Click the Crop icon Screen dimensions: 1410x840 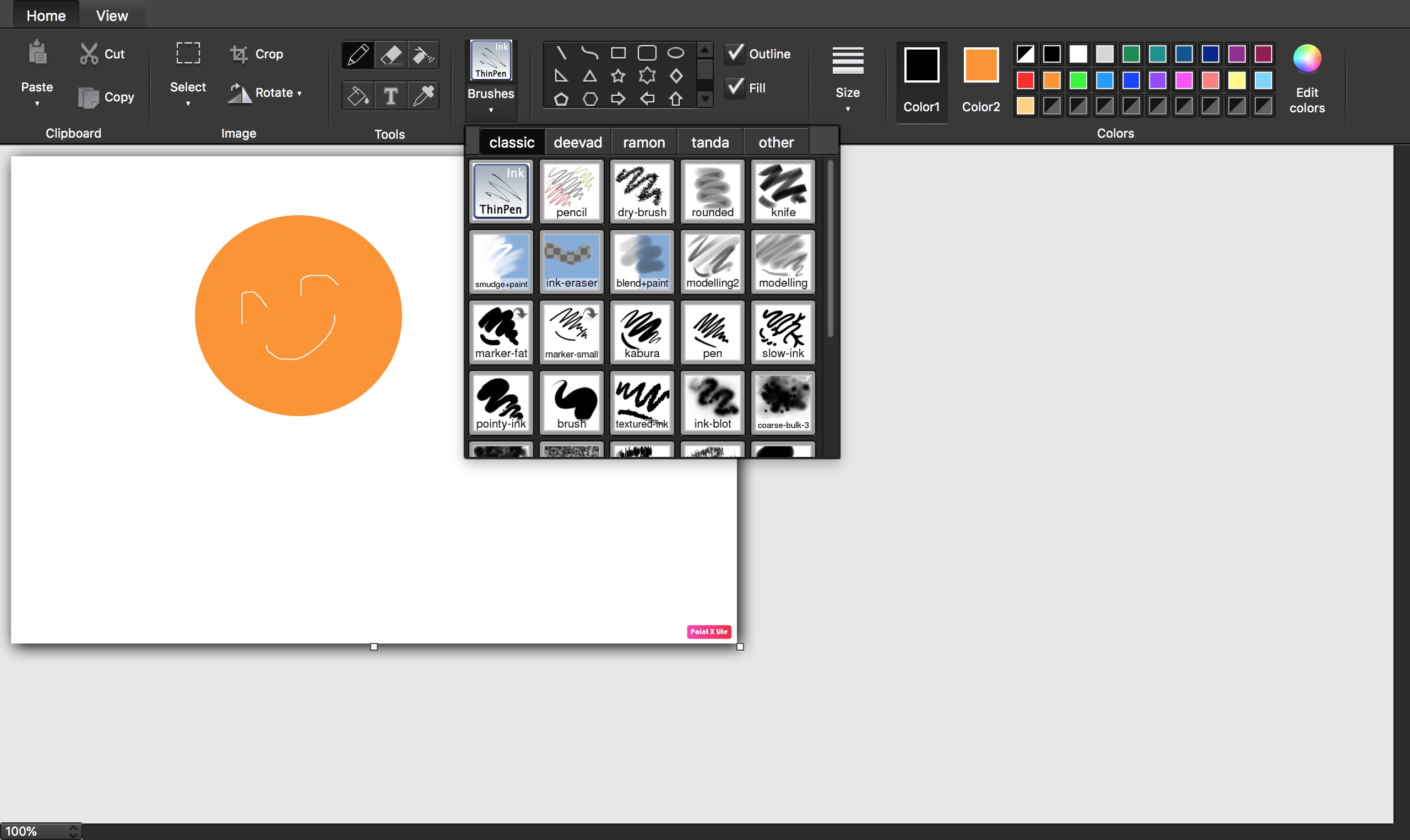pyautogui.click(x=239, y=54)
